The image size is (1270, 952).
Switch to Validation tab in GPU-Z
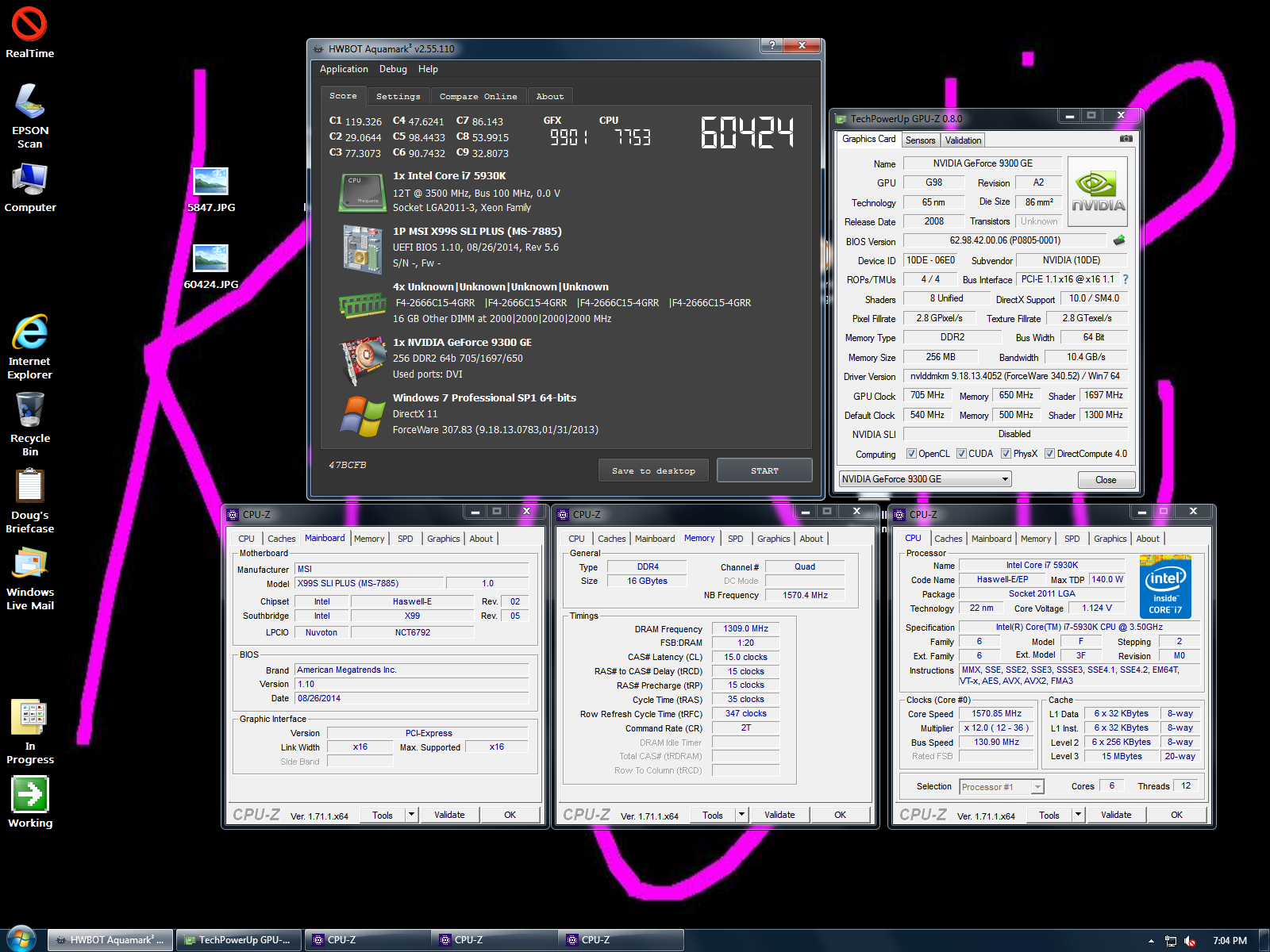click(x=964, y=140)
